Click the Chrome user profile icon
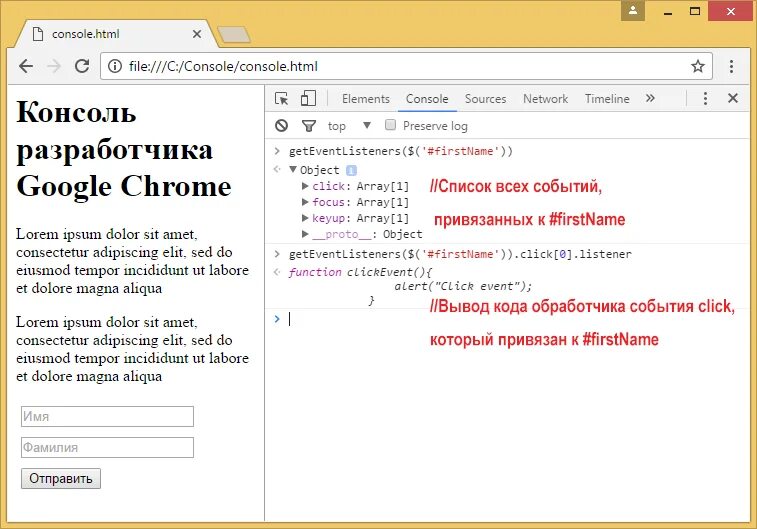The height and width of the screenshot is (529, 757). (633, 11)
